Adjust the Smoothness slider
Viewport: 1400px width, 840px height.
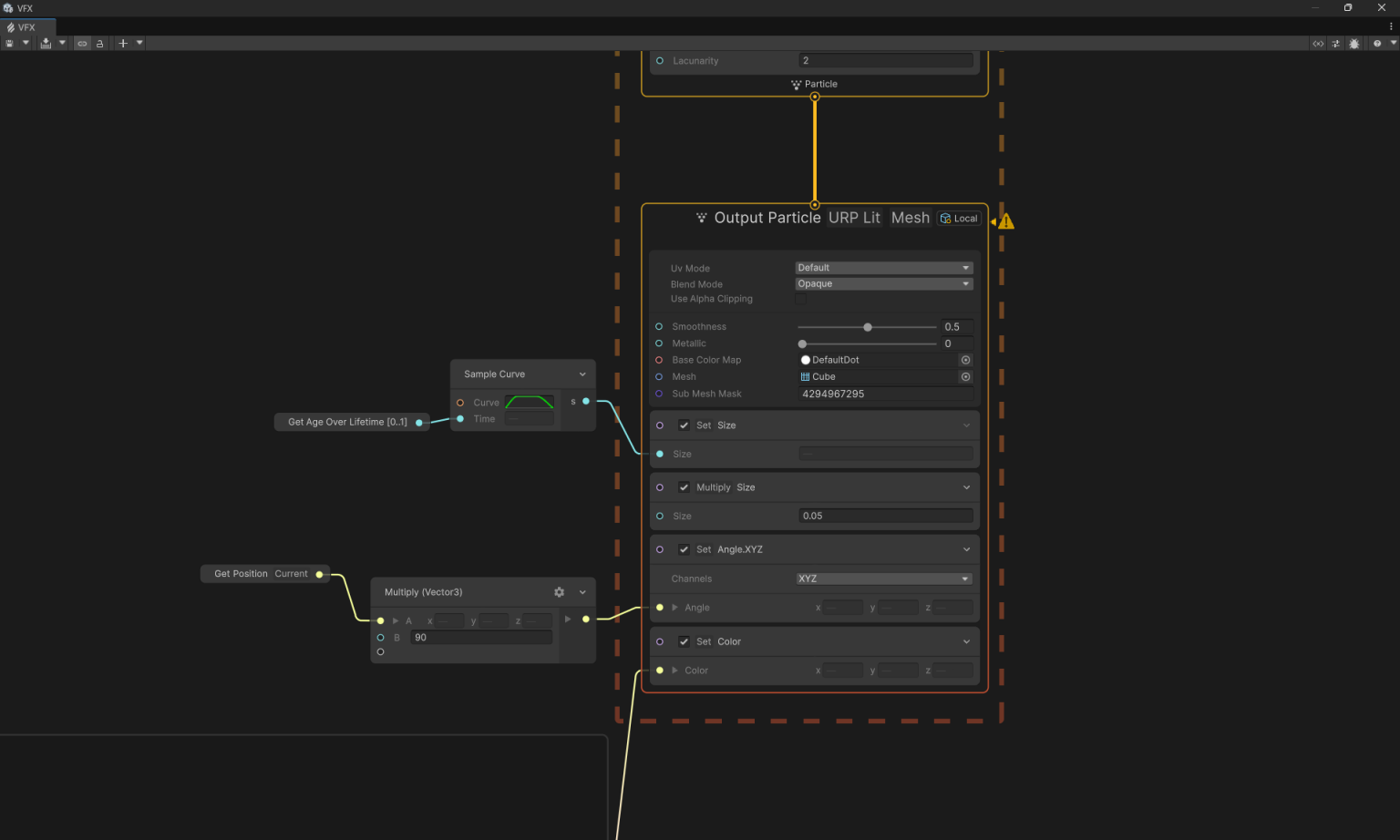coord(867,326)
